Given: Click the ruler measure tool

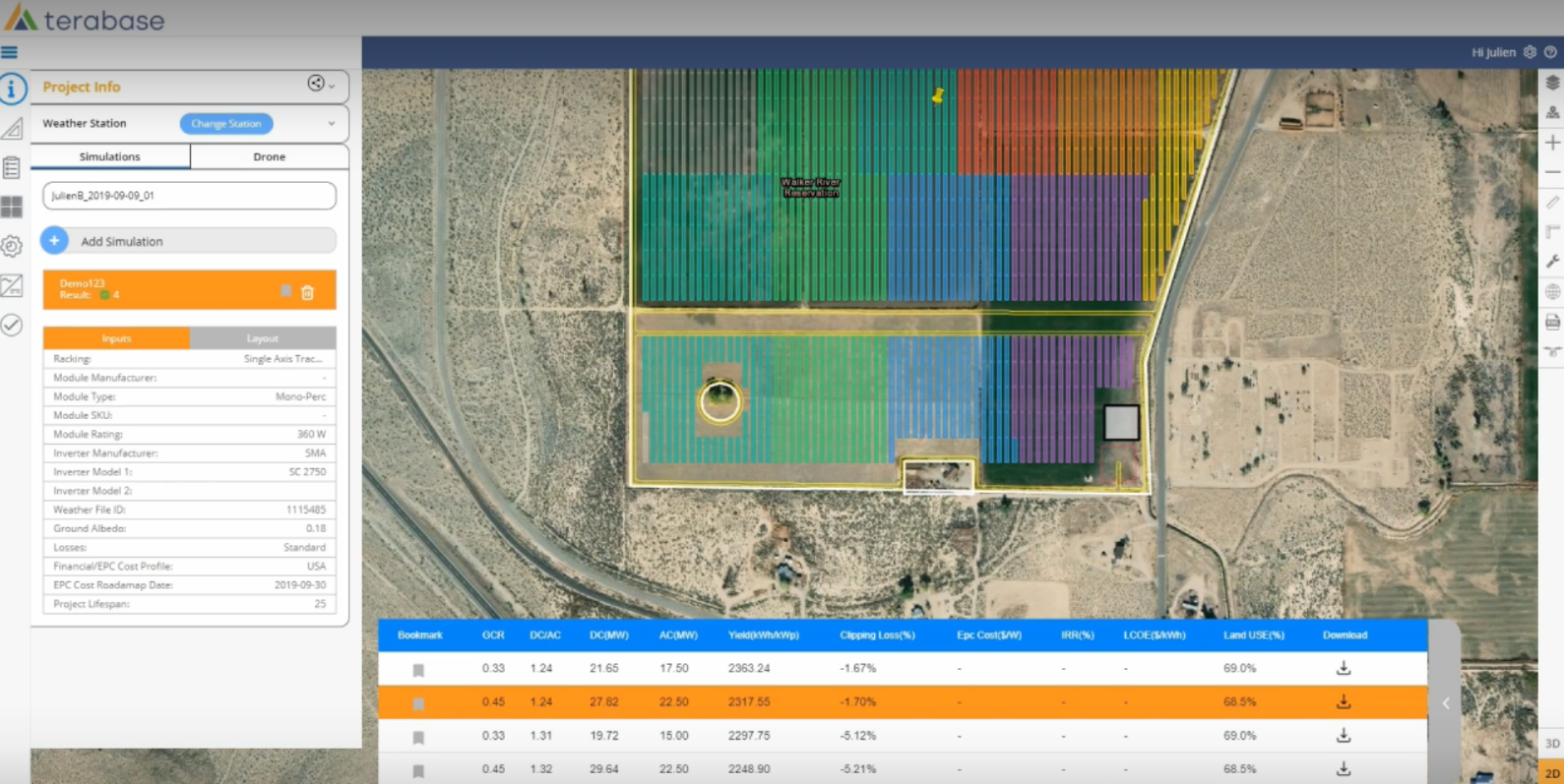Looking at the screenshot, I should [1552, 202].
